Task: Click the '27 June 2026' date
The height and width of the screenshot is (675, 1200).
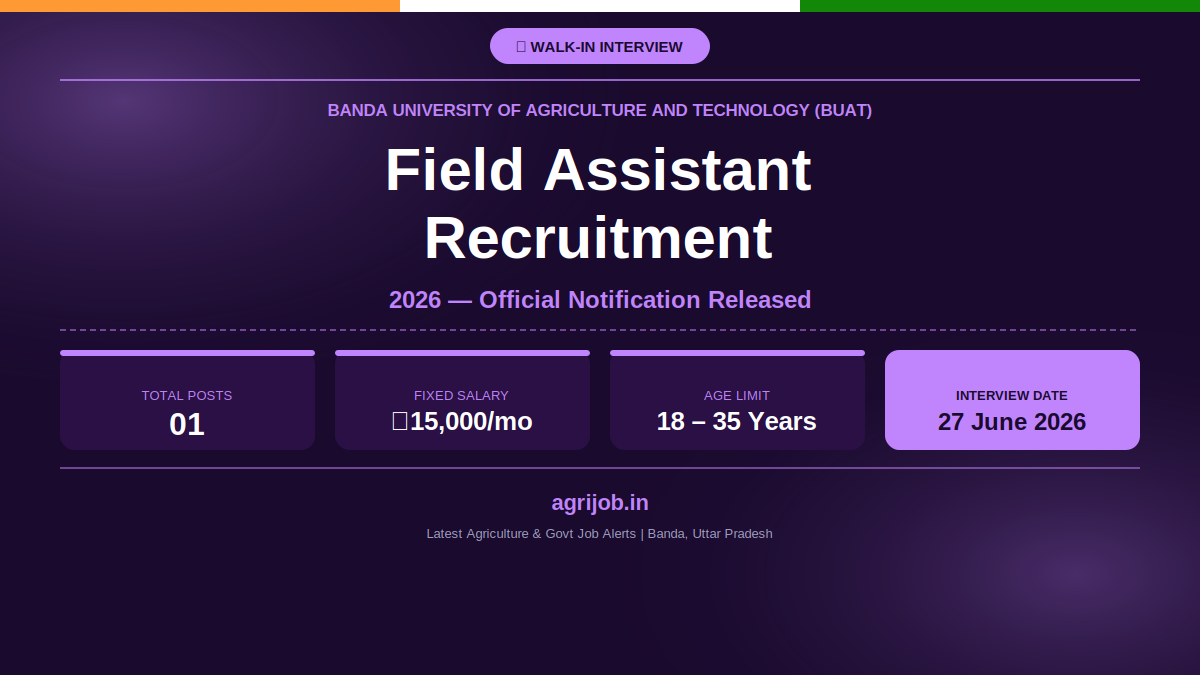Action: [1012, 421]
